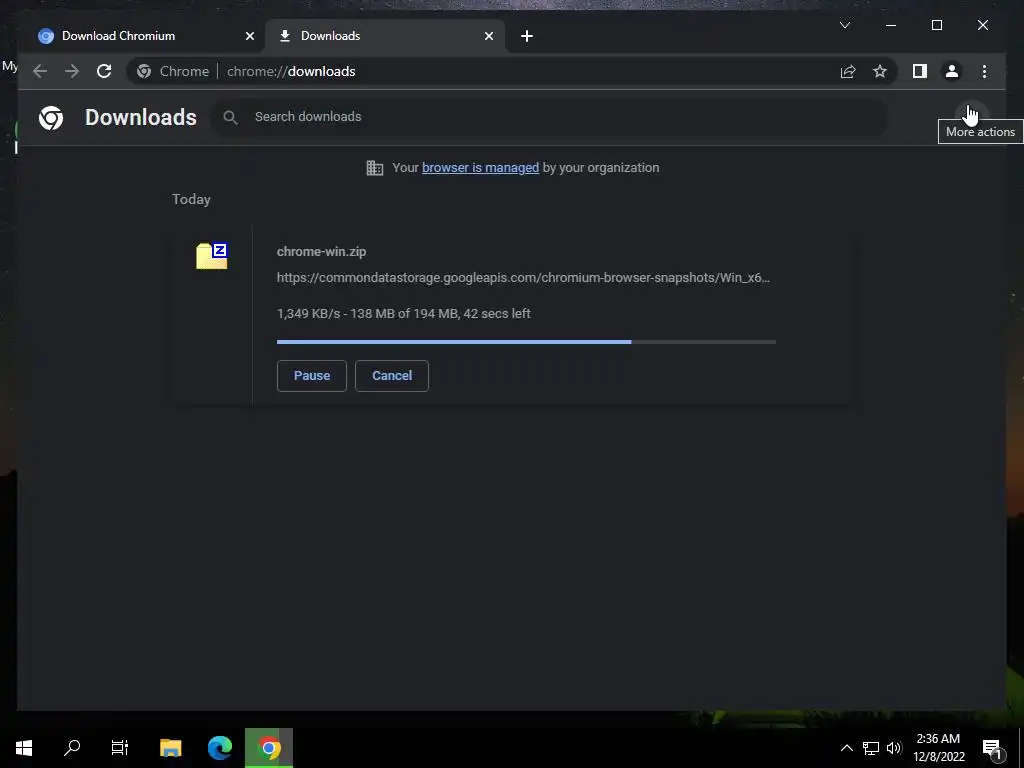Screen dimensions: 1024x768
Task: Open Microsoft Edge from taskbar
Action: coord(220,748)
